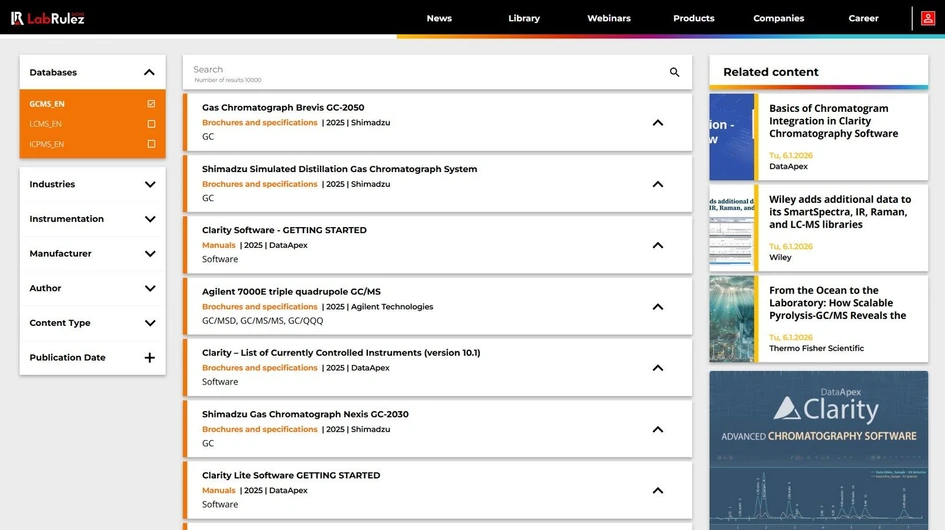Screen dimensions: 945x530
Task: Open the Webinars menu
Action: point(609,18)
